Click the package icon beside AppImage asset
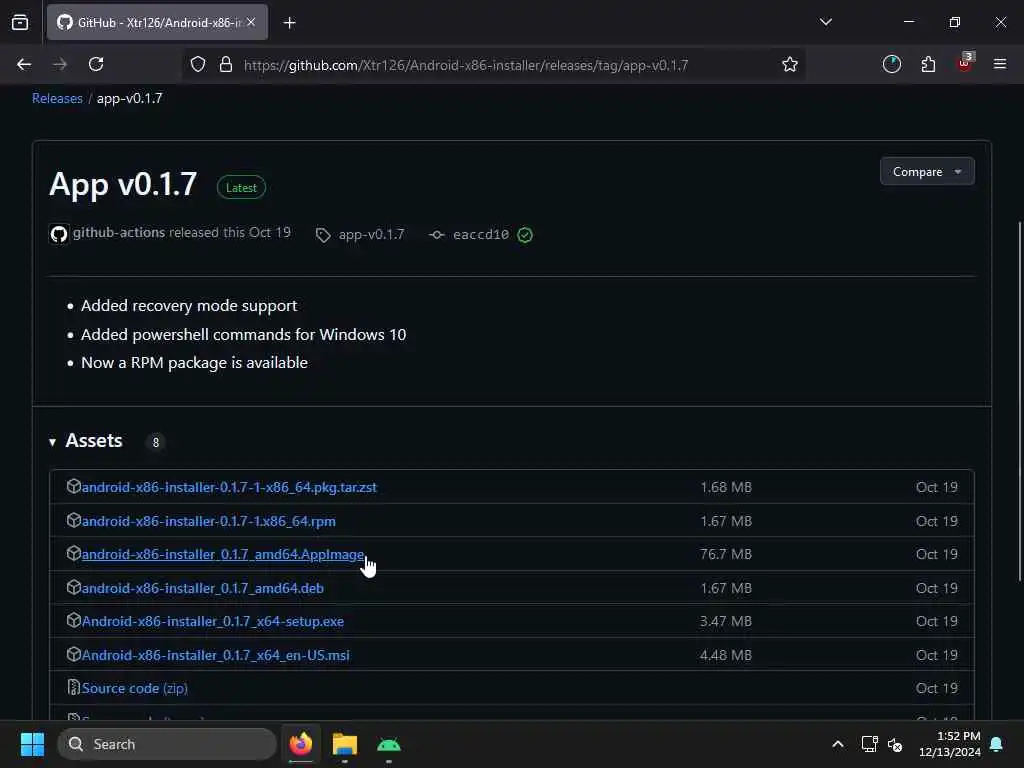The height and width of the screenshot is (768, 1024). click(74, 554)
